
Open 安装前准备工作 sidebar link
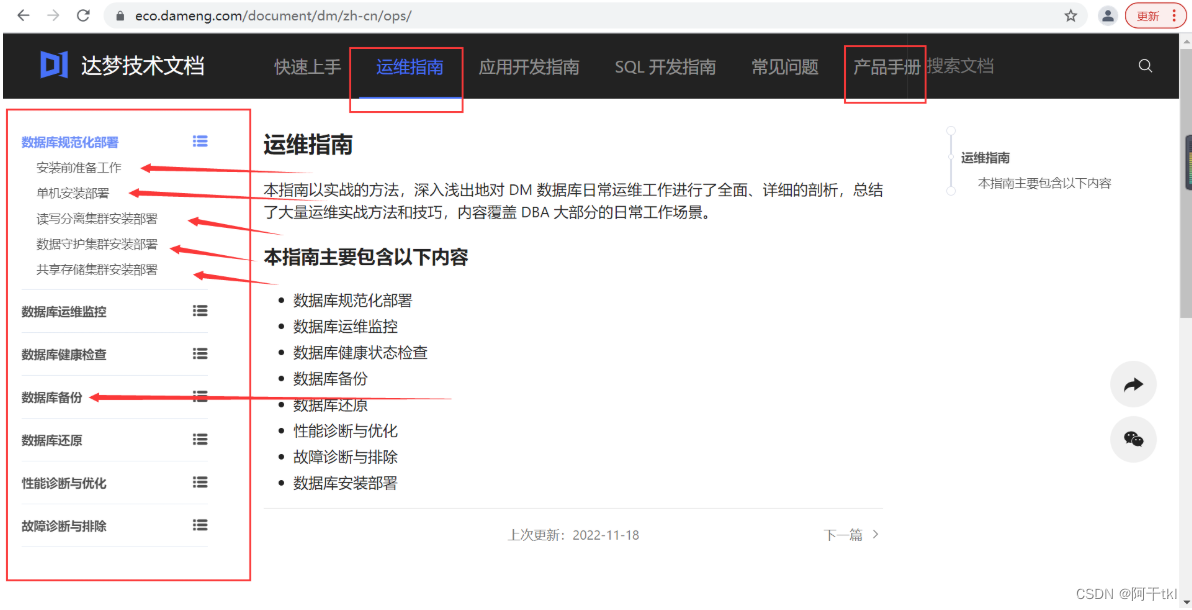coord(78,168)
